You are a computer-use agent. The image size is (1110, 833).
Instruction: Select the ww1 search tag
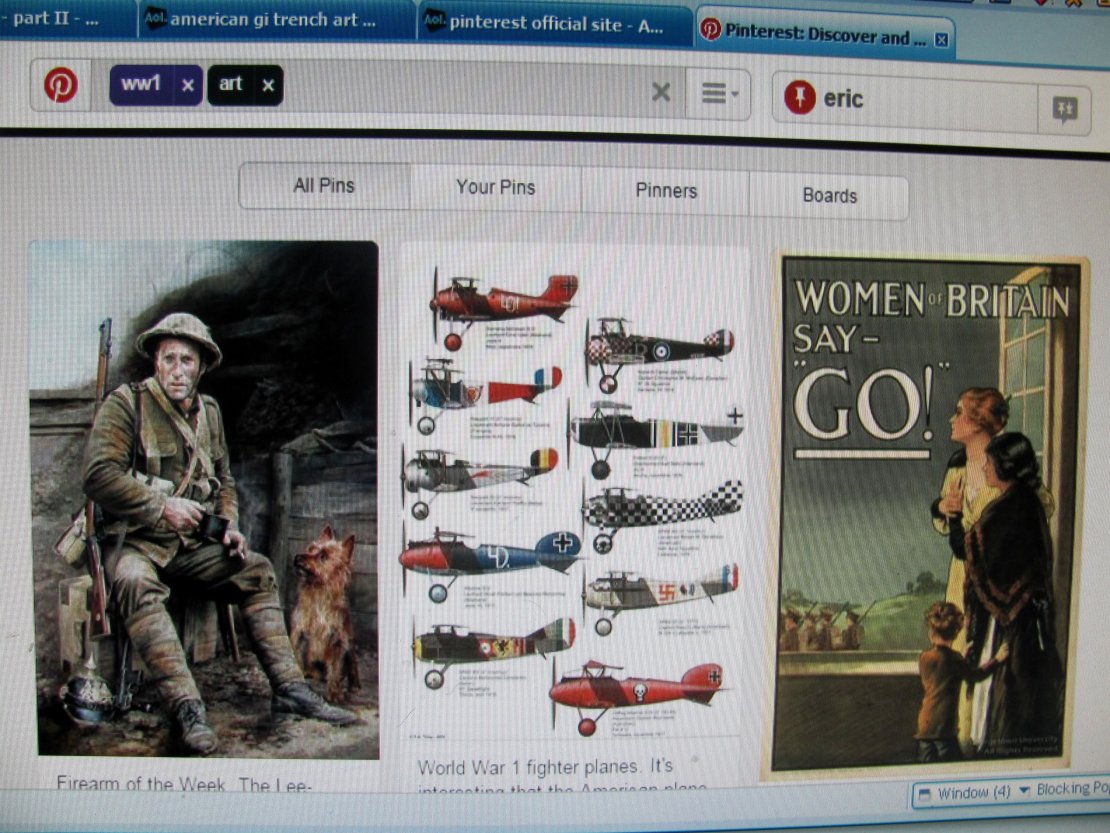141,84
